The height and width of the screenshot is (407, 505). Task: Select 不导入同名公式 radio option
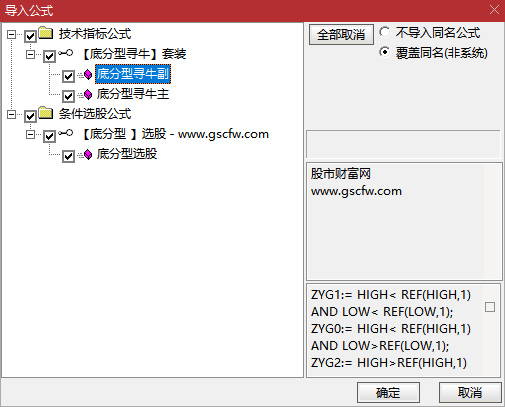[384, 32]
